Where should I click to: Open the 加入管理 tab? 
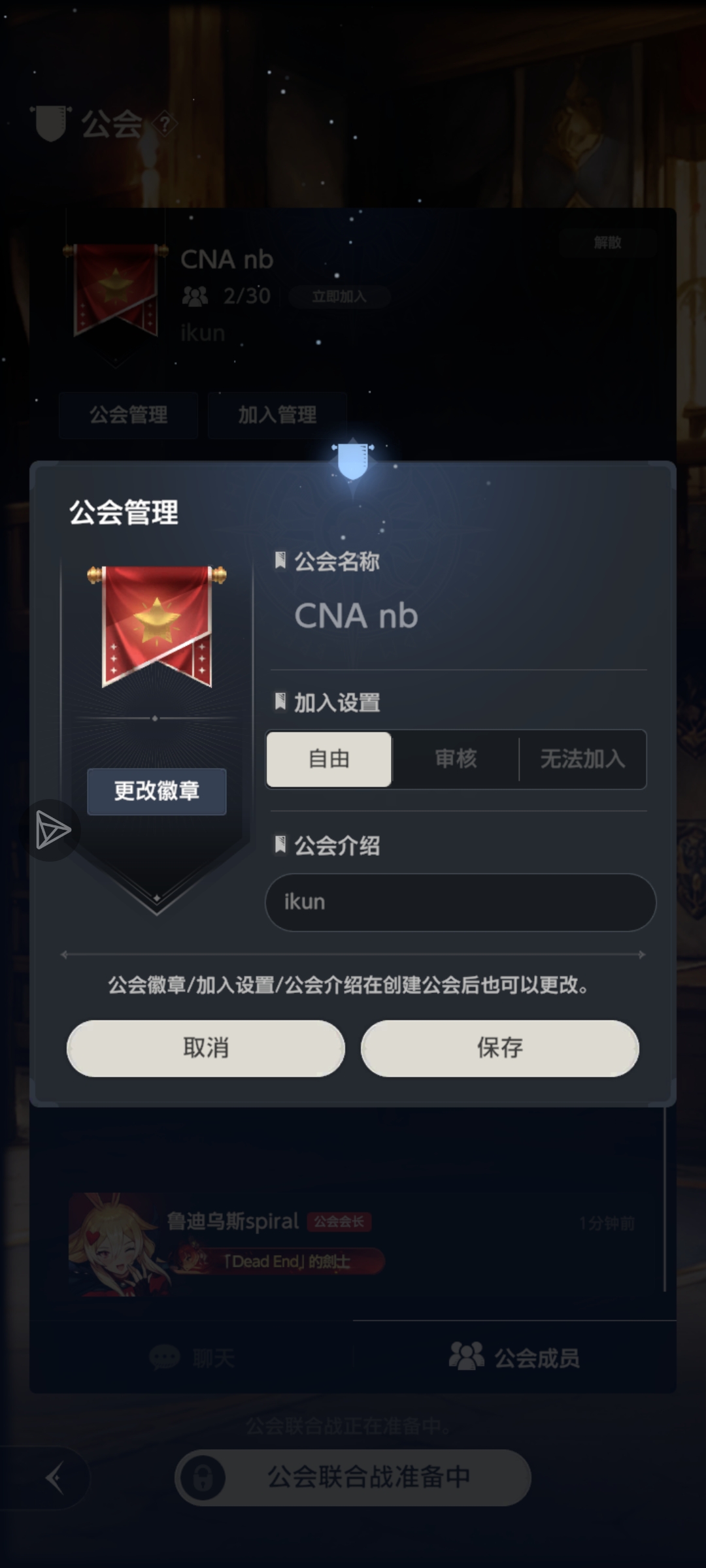coord(277,415)
